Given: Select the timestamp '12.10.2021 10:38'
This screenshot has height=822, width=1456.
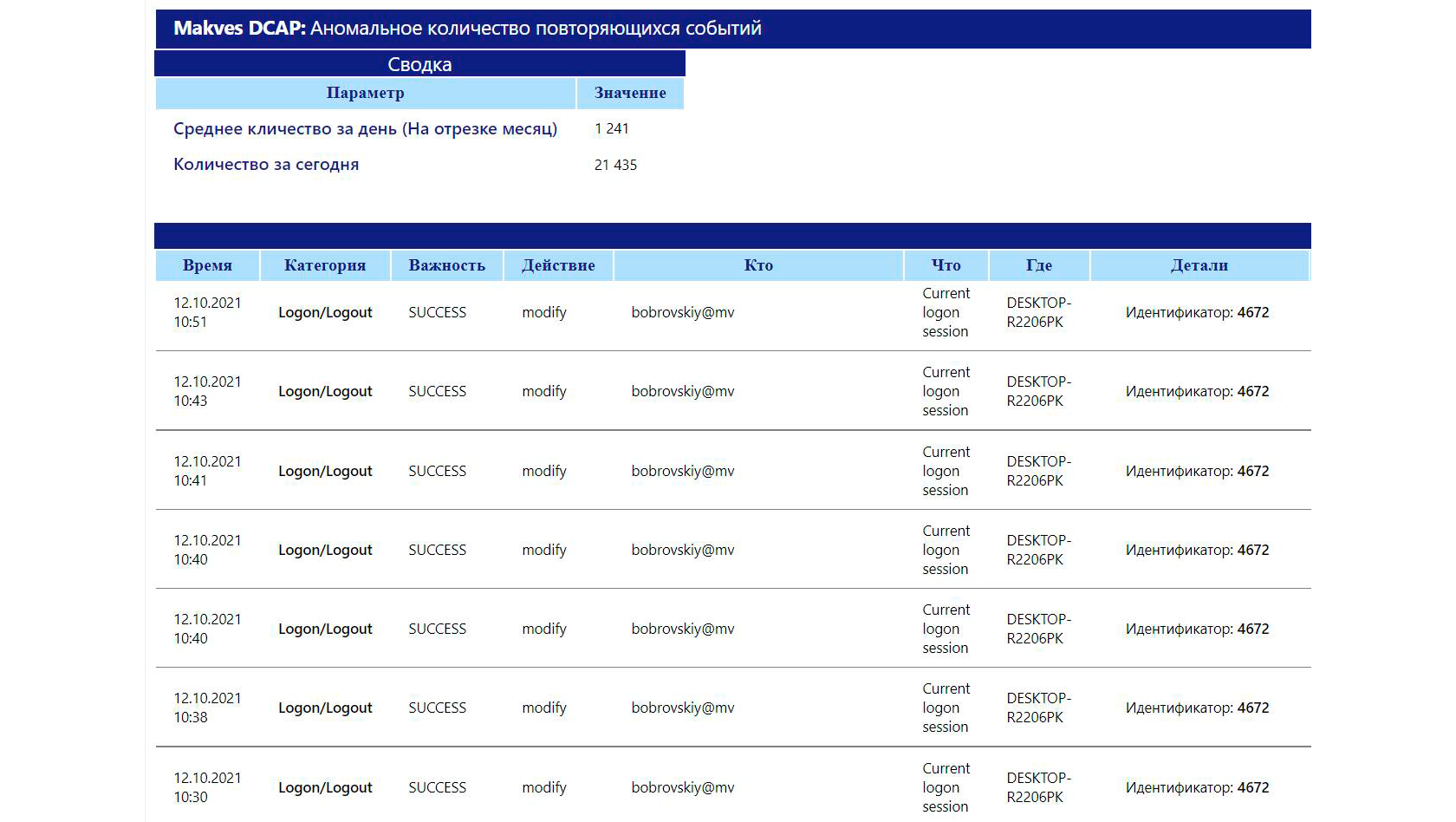Looking at the screenshot, I should coord(207,708).
